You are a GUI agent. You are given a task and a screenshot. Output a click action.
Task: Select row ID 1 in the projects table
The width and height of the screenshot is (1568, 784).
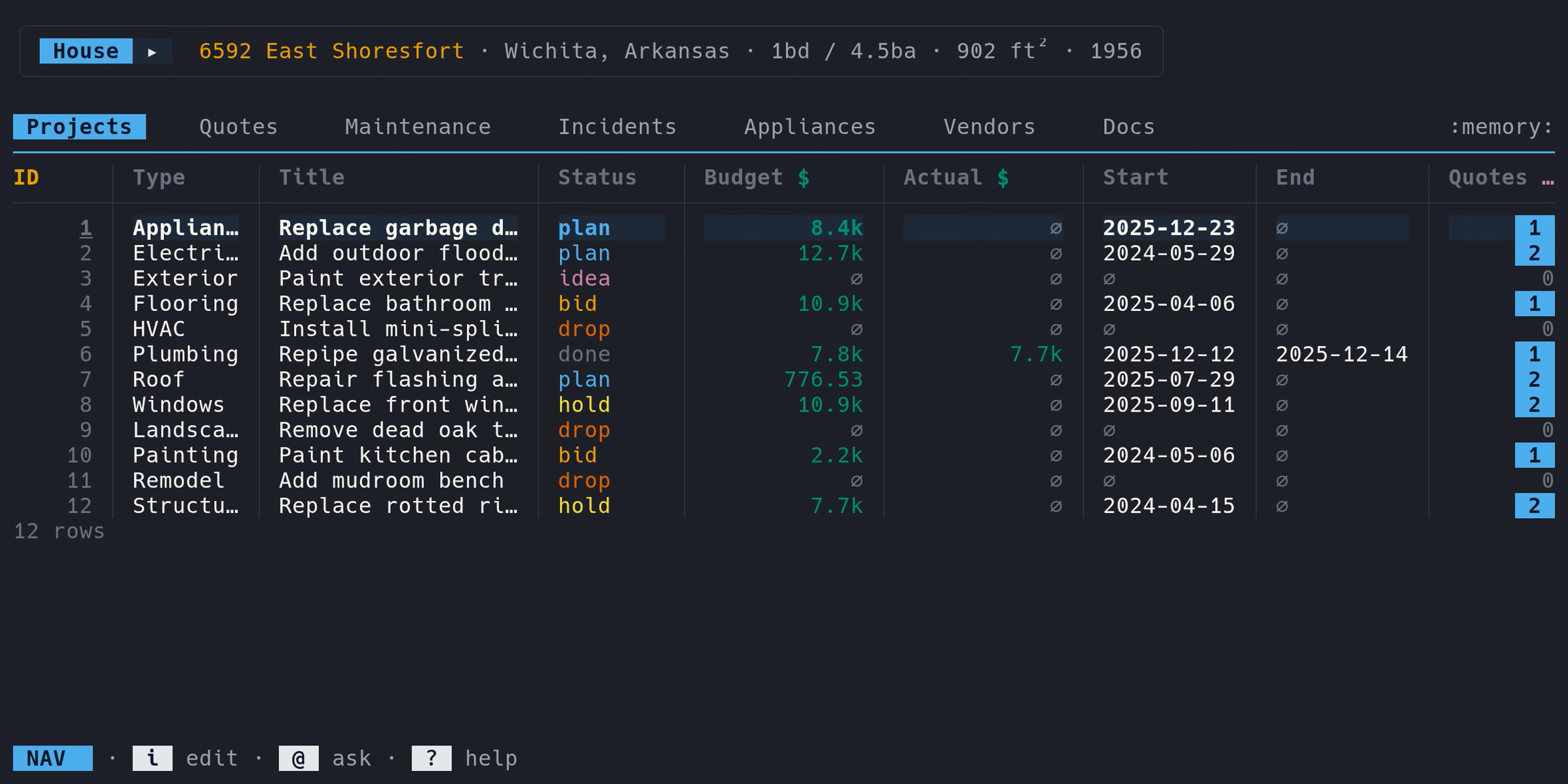(85, 227)
